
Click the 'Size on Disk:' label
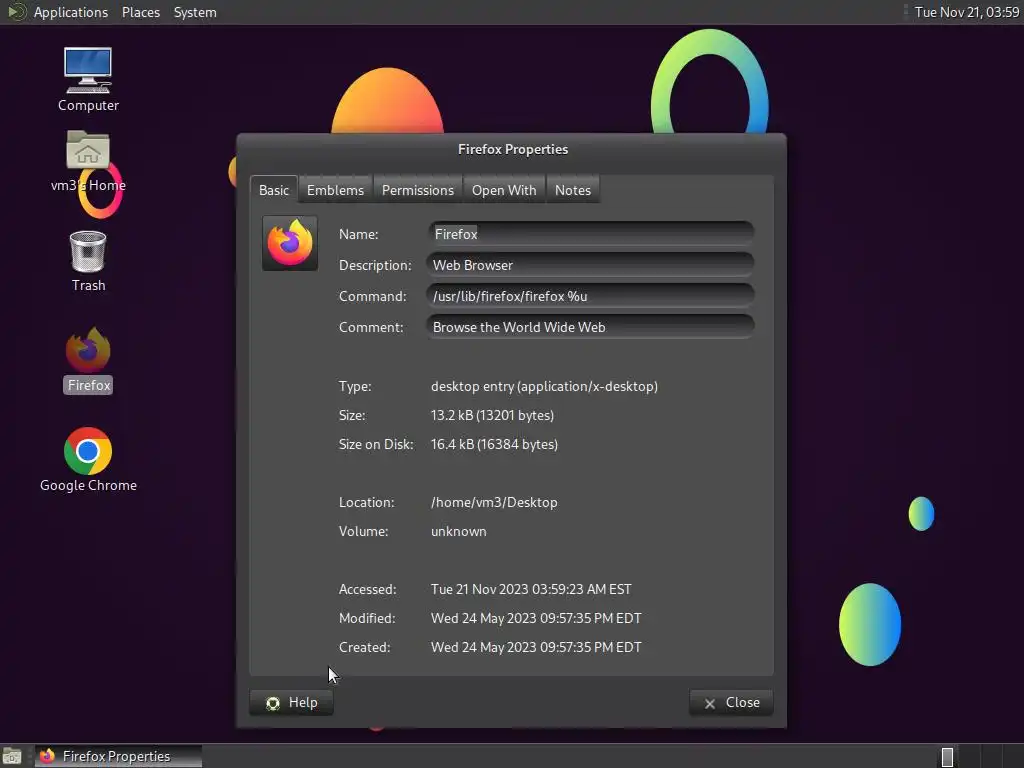(376, 444)
